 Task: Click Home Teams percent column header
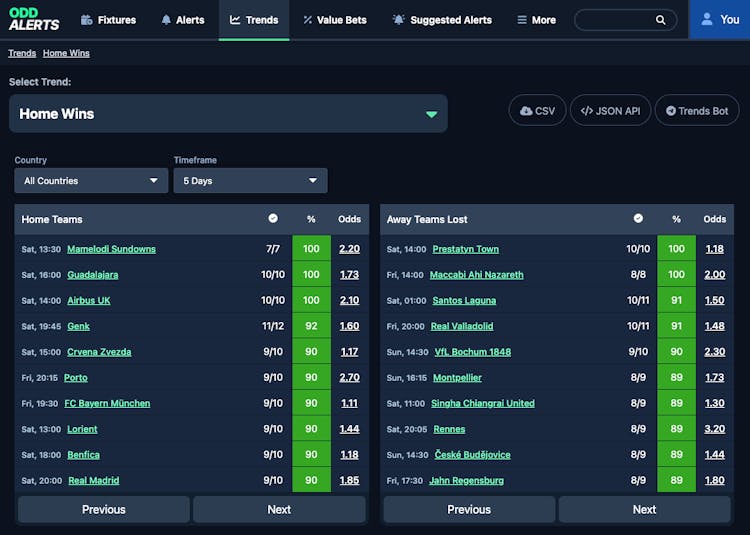click(311, 219)
